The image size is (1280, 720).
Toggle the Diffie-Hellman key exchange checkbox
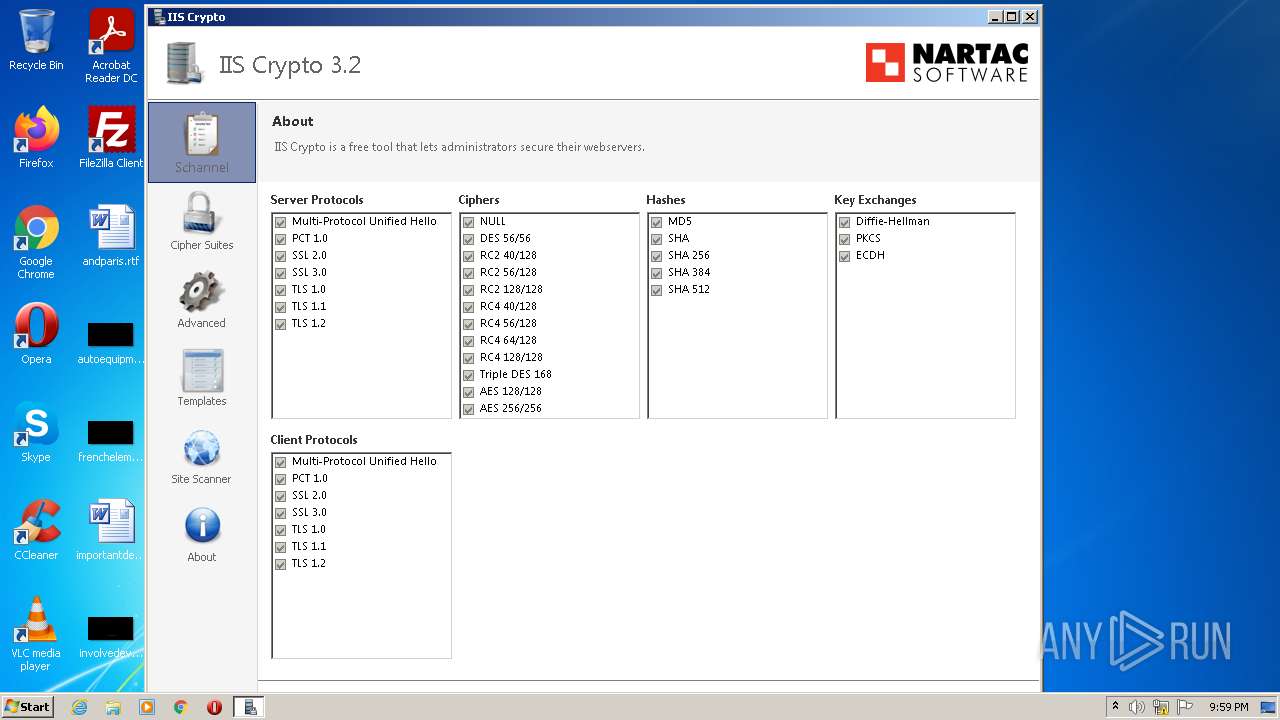(845, 222)
